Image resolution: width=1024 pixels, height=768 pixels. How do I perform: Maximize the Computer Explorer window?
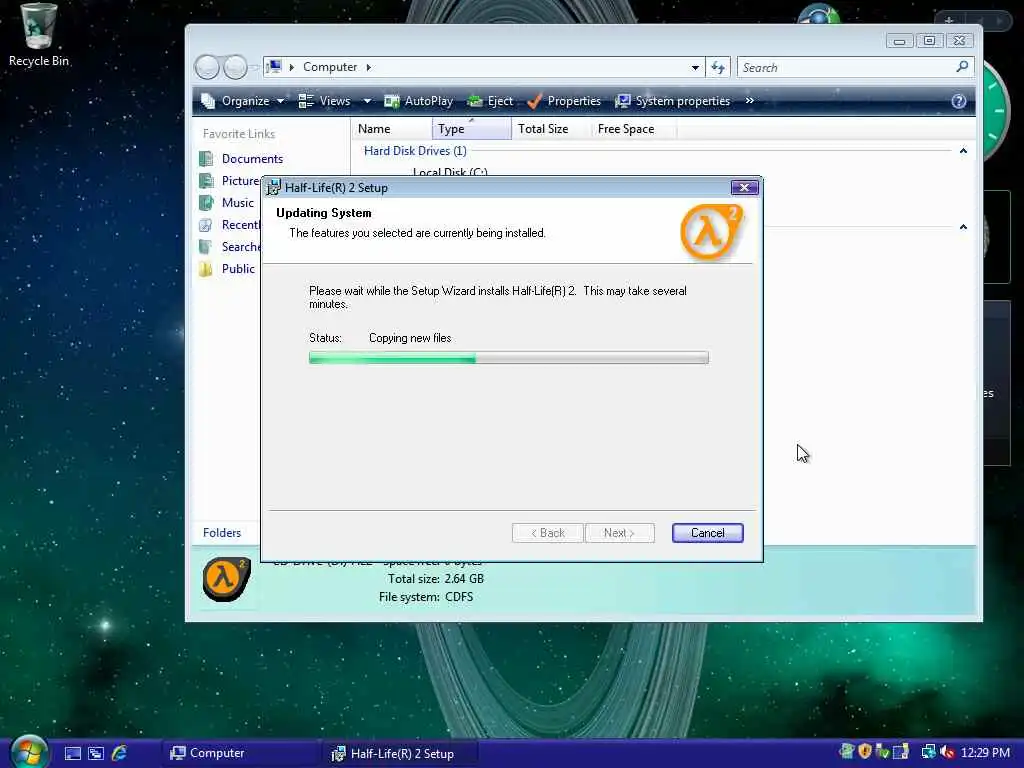pos(929,40)
